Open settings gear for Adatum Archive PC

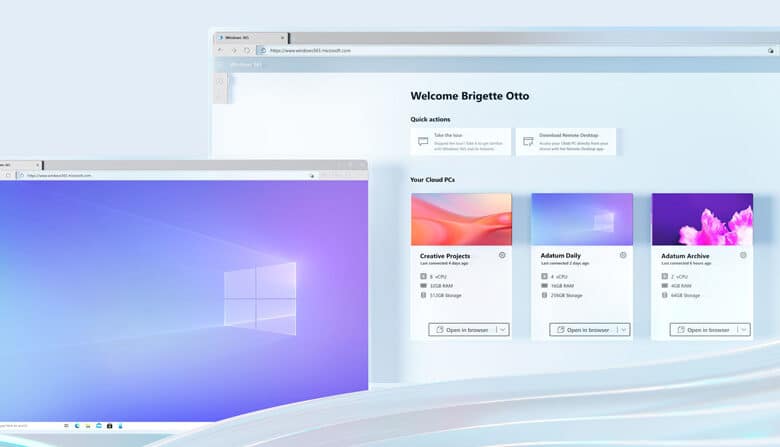click(x=743, y=255)
